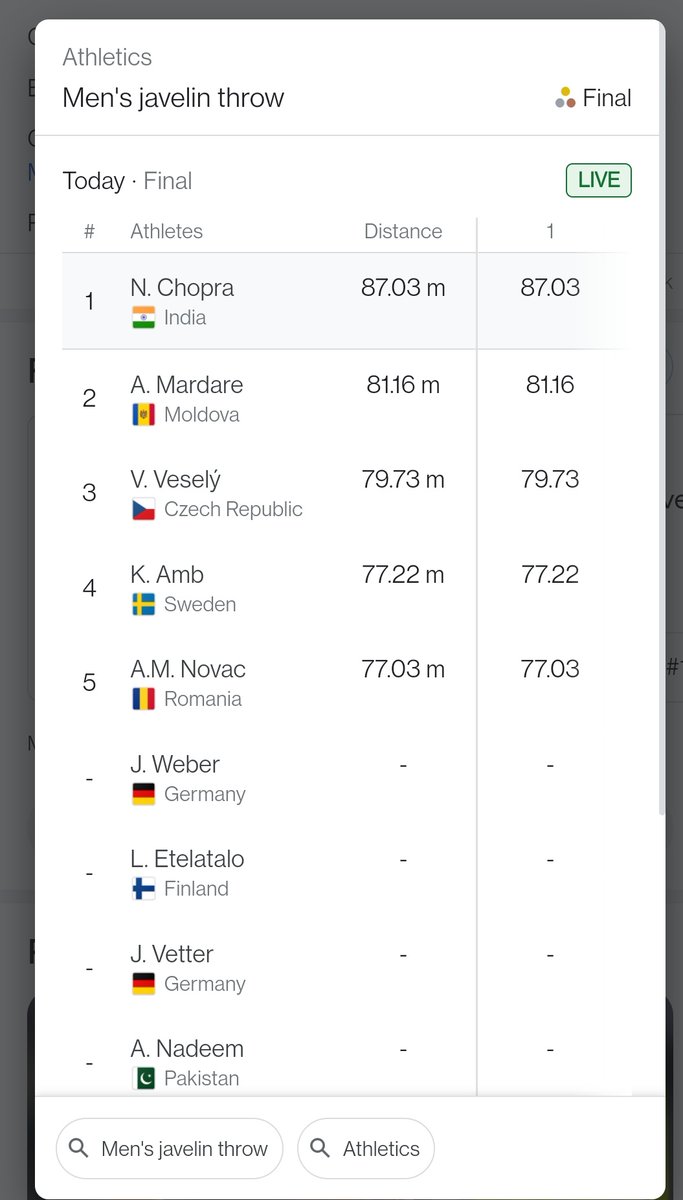Click the India flag icon
Image resolution: width=683 pixels, height=1200 pixels.
[143, 318]
